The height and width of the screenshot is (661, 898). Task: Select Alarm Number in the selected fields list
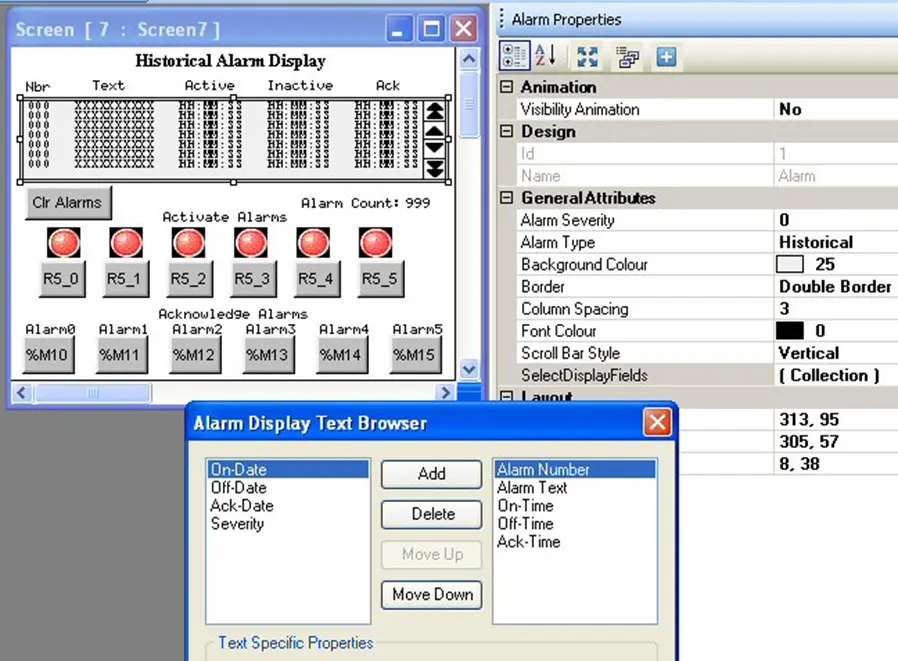tap(575, 469)
